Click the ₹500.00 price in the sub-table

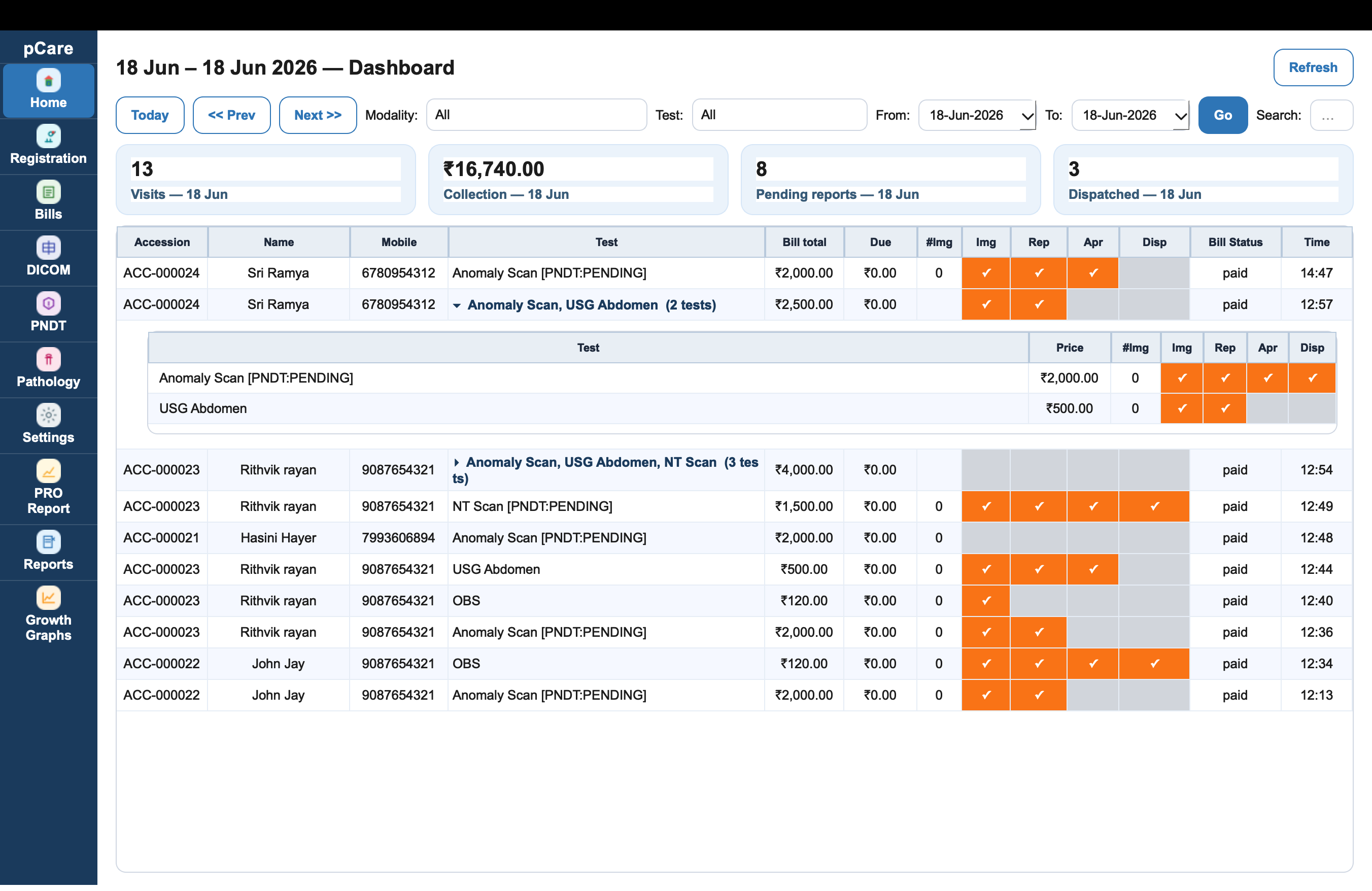[x=1070, y=408]
